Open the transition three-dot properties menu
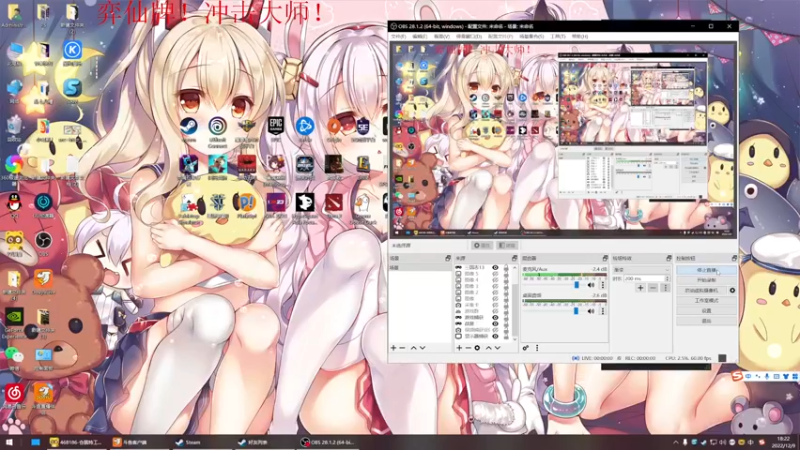 [665, 288]
